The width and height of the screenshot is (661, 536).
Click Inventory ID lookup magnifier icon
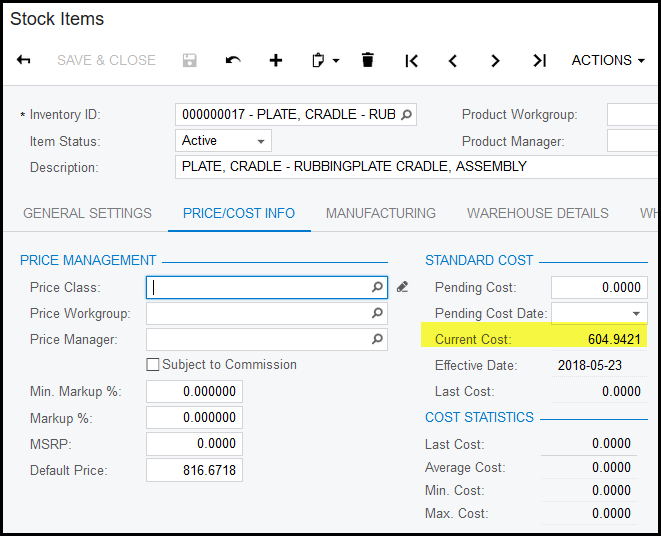[406, 115]
